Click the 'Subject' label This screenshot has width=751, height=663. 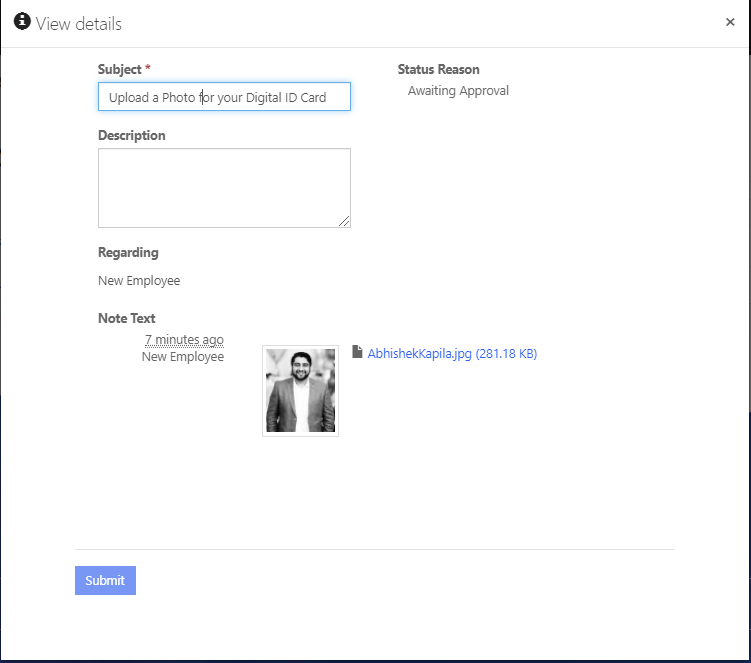[120, 69]
